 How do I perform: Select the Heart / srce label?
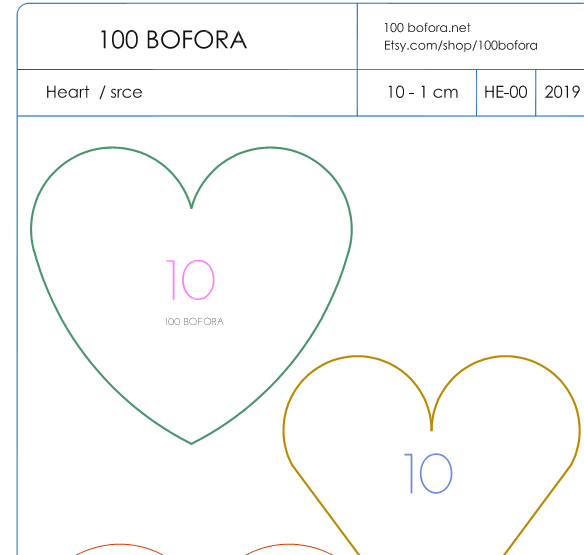pos(94,92)
